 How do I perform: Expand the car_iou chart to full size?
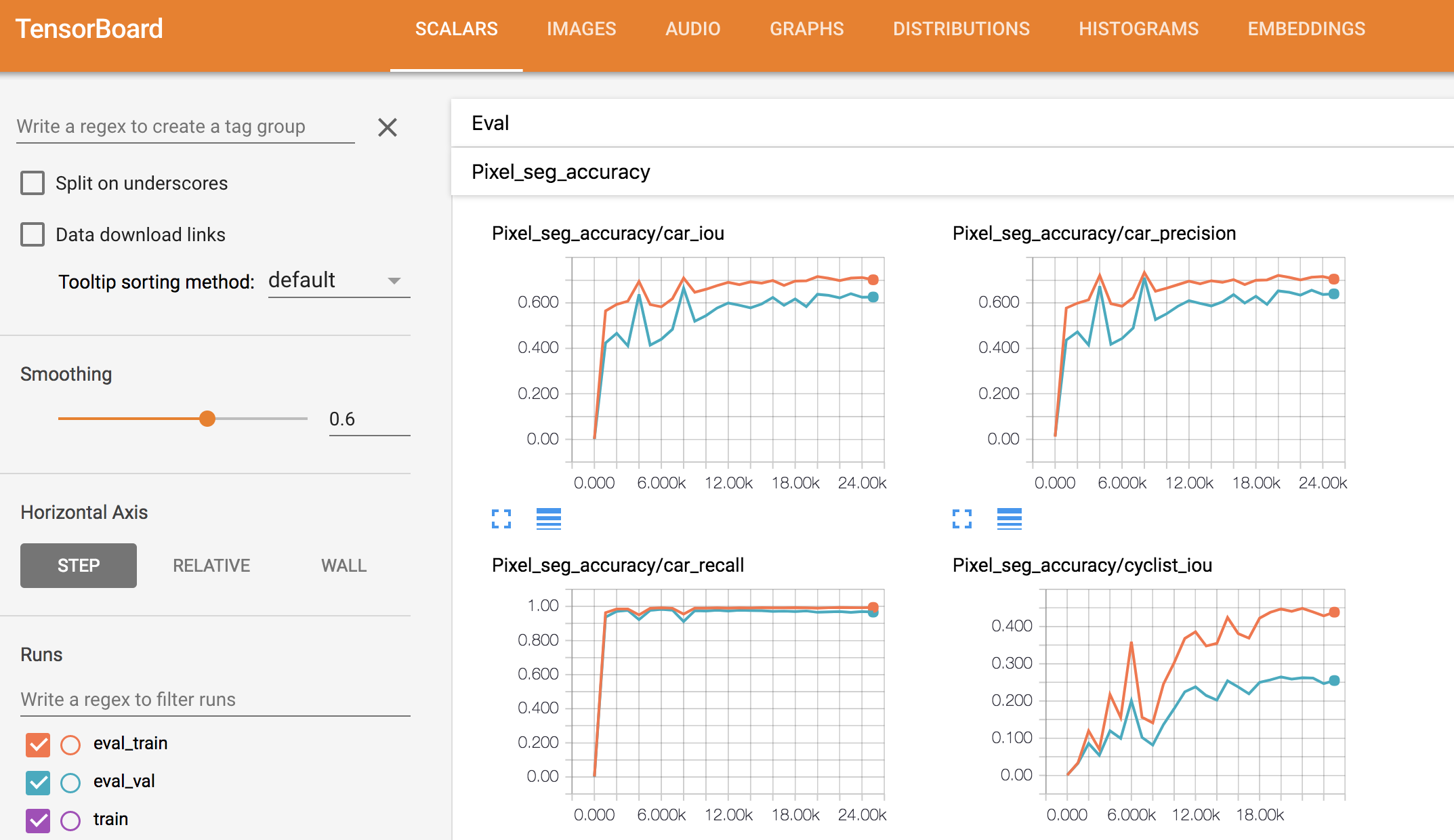pyautogui.click(x=501, y=519)
